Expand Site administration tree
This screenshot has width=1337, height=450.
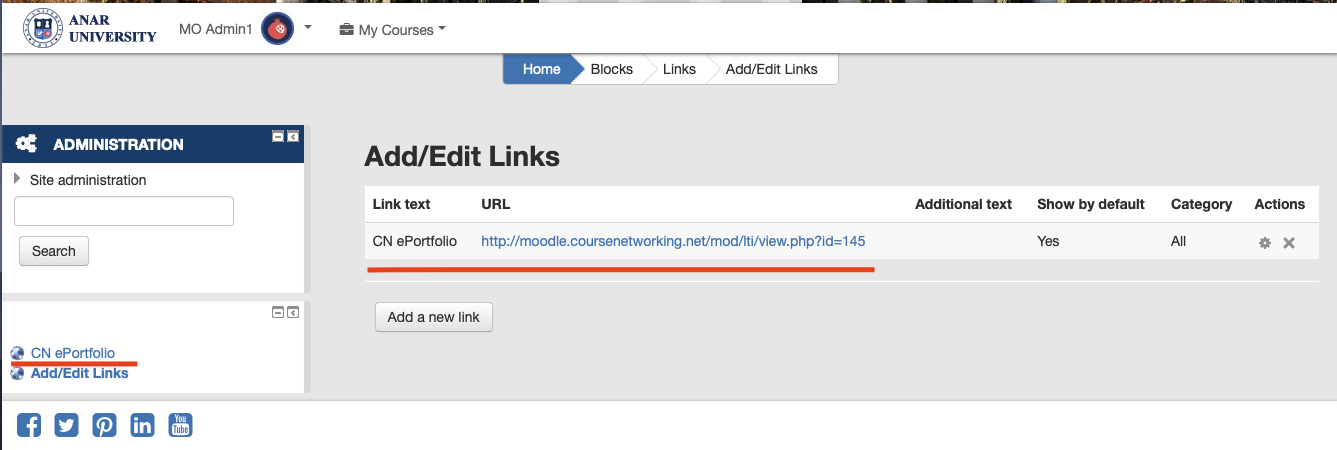pos(18,179)
